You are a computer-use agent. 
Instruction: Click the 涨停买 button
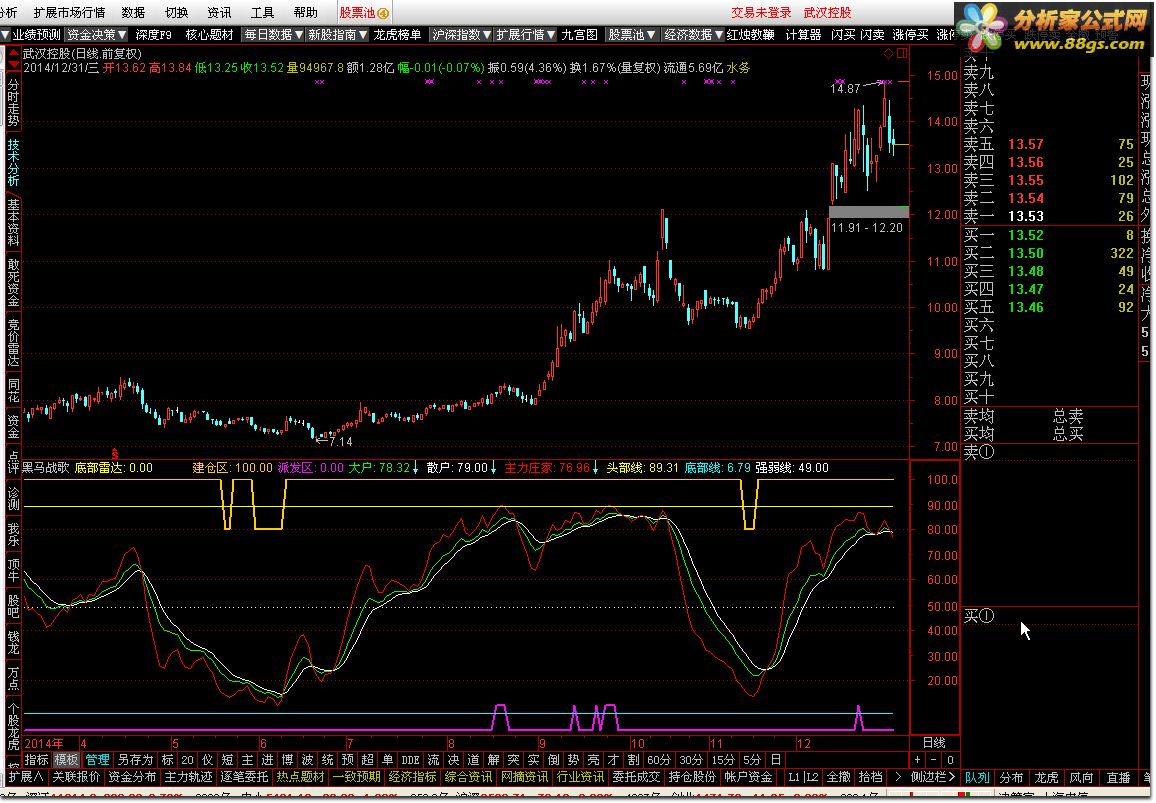910,35
